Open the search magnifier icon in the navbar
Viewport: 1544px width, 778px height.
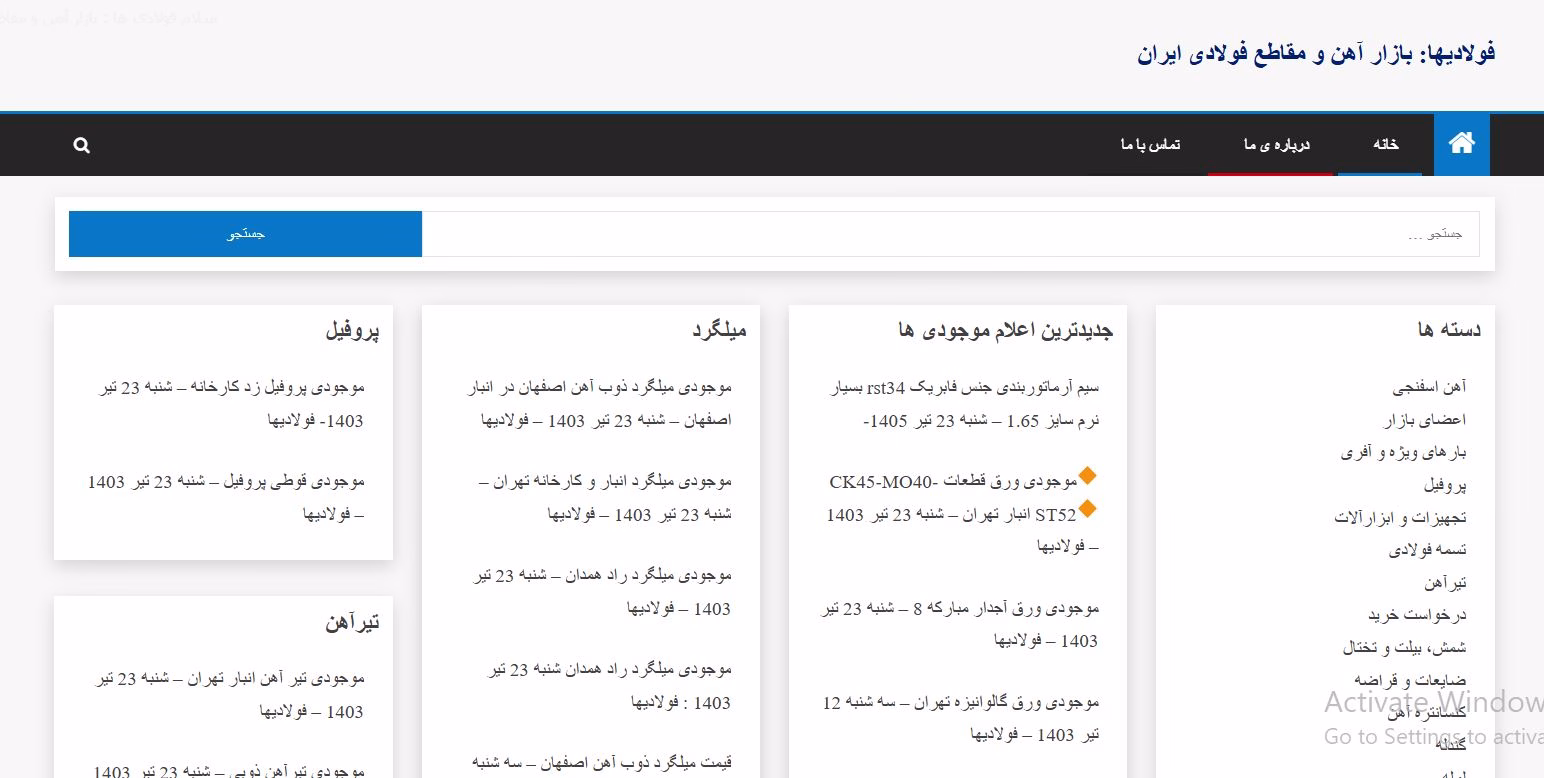click(82, 145)
